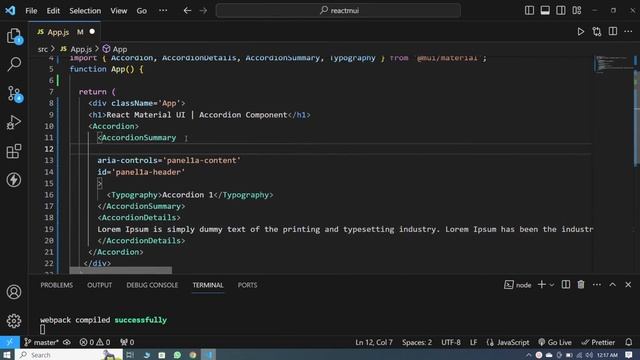
Task: Maximize the panel with the up chevron
Action: click(x=613, y=284)
